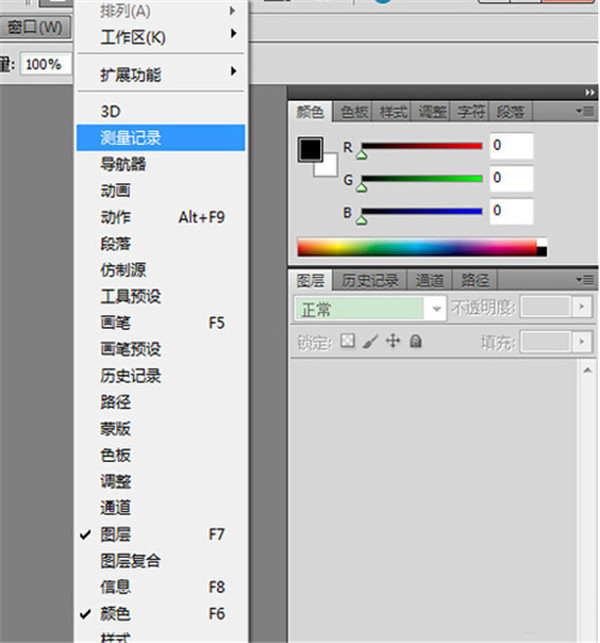Select 调整 in the Window menu

pyautogui.click(x=161, y=481)
